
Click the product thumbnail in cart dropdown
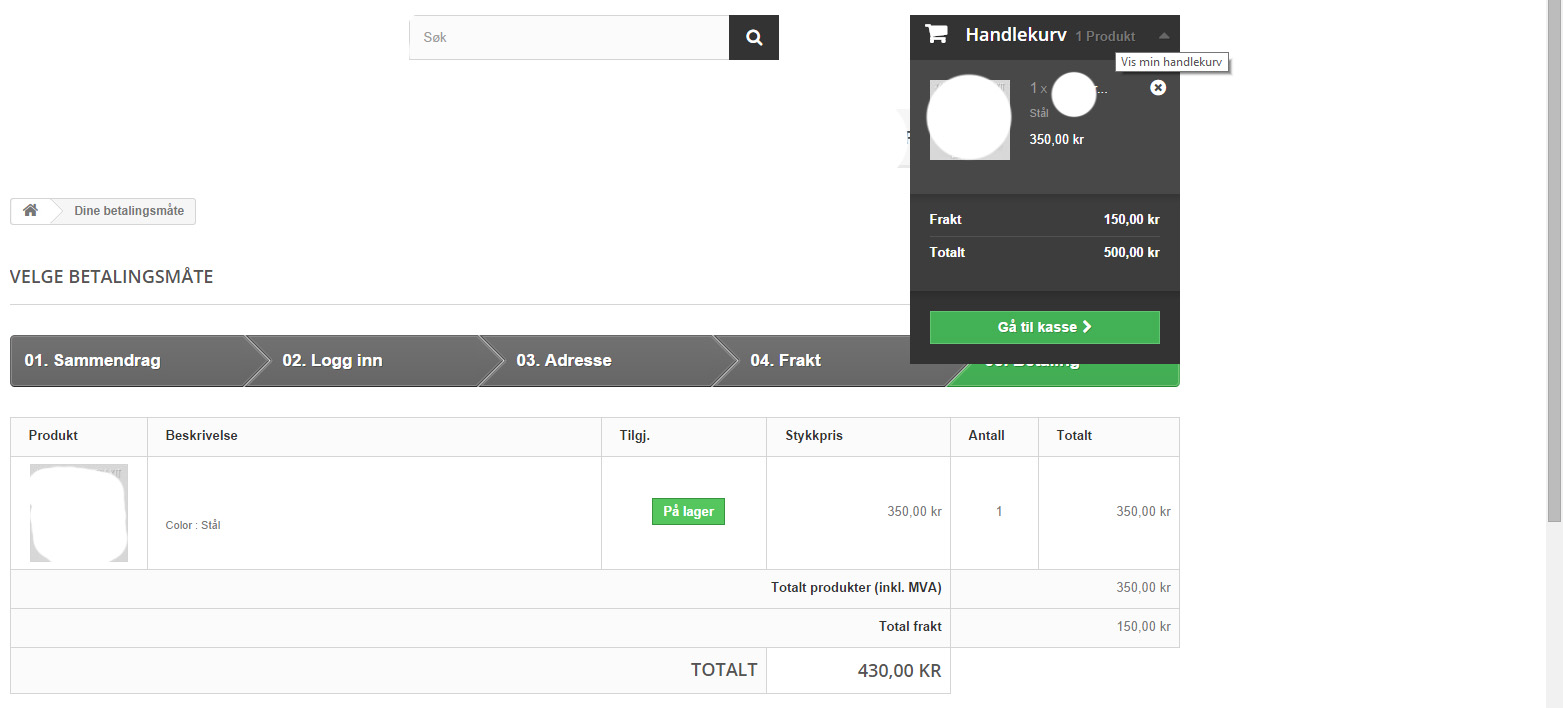[x=969, y=118]
